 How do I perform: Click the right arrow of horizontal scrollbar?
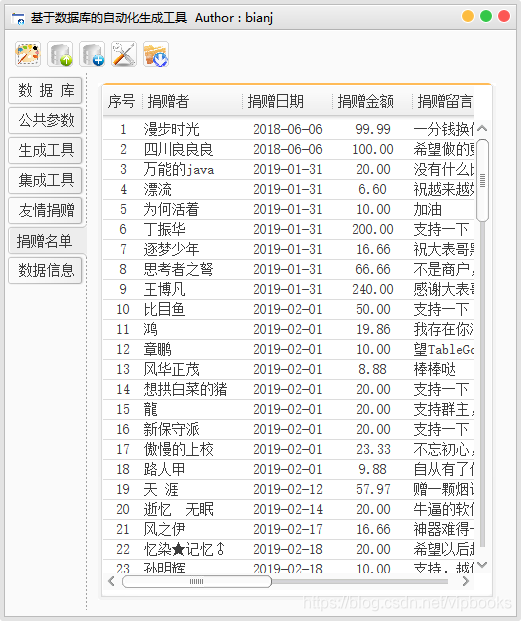point(466,581)
